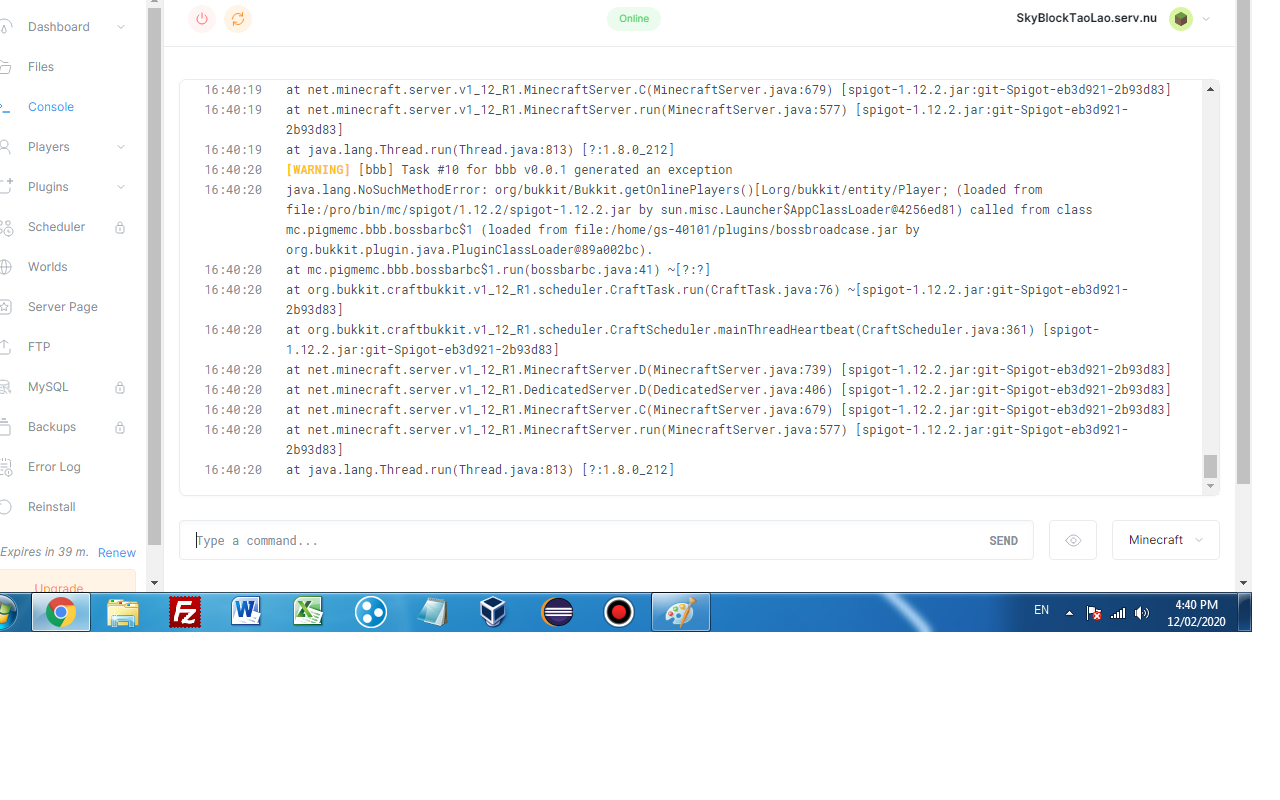Open VirtualBox from the taskbar

click(494, 612)
